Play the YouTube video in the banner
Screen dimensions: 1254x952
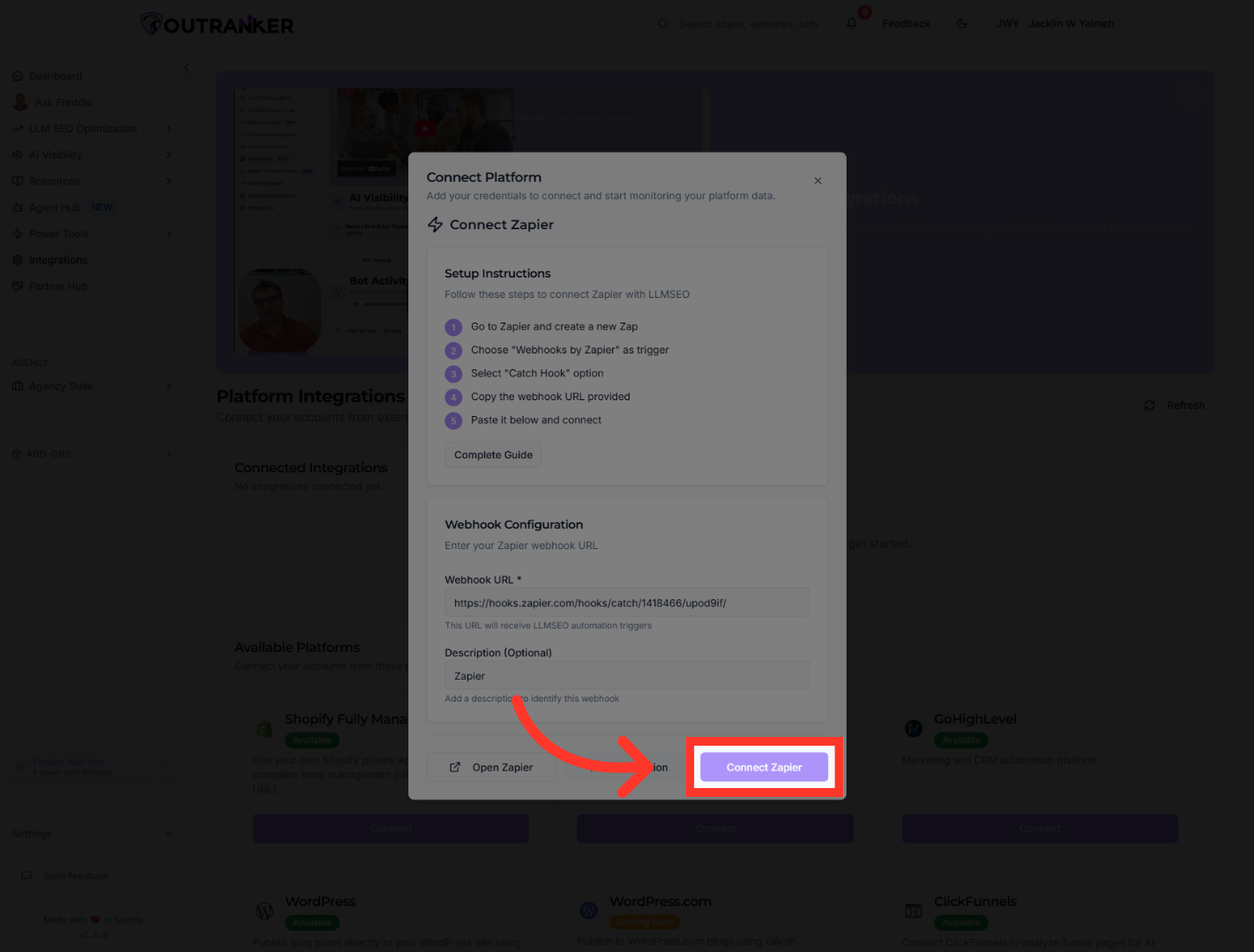point(425,130)
